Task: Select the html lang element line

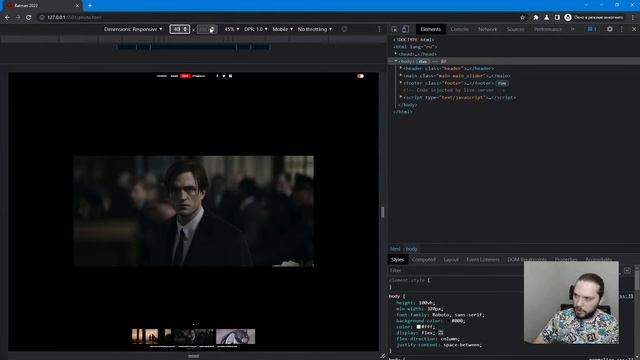Action: tap(415, 47)
